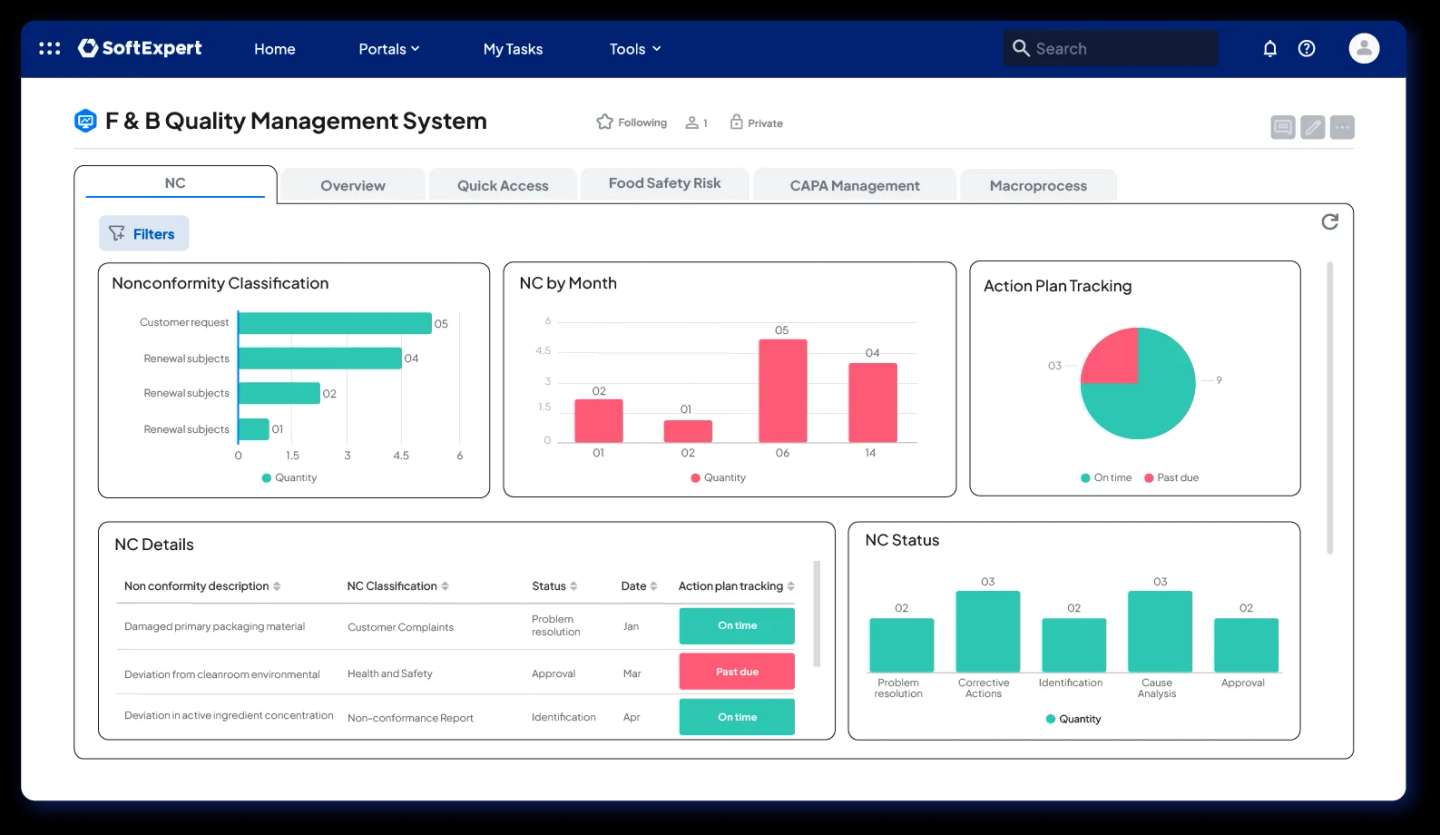Click the SoftExpert logo
This screenshot has height=835, width=1440.
[x=140, y=48]
